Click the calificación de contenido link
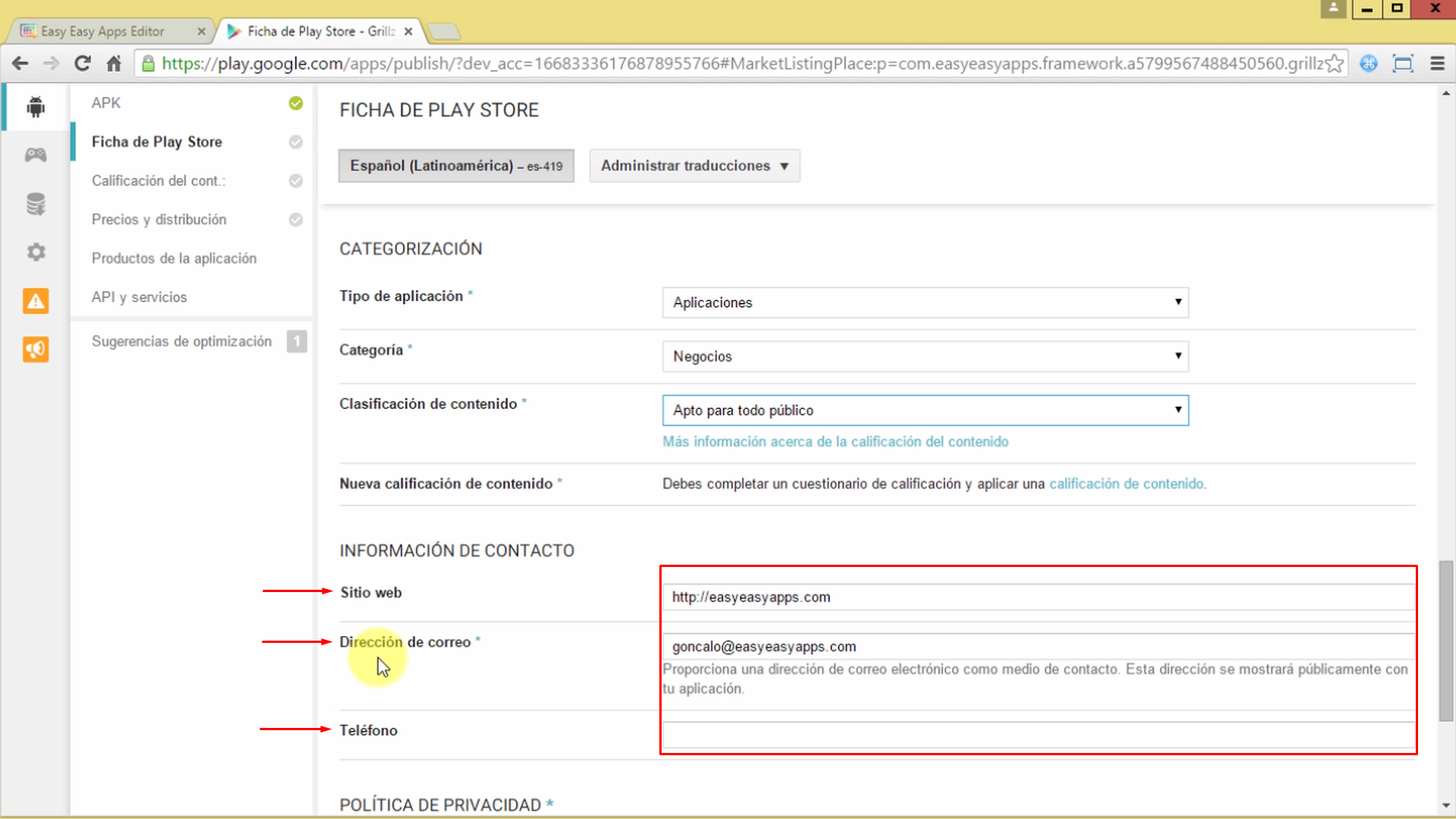Screen dimensions: 1456x819 [1126, 484]
